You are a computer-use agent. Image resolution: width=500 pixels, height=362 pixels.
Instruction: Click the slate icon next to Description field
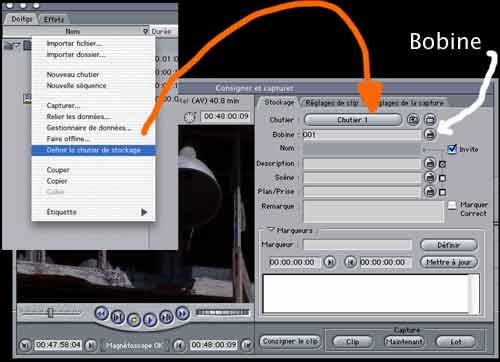pyautogui.click(x=430, y=163)
